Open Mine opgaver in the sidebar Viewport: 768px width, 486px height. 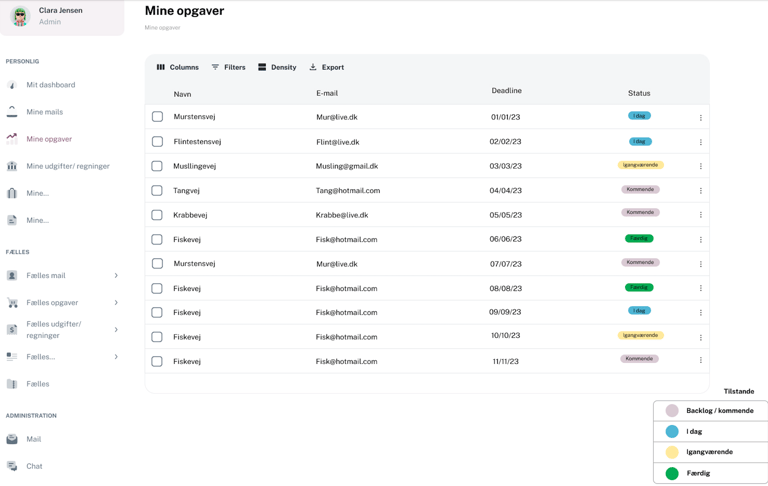click(x=49, y=139)
